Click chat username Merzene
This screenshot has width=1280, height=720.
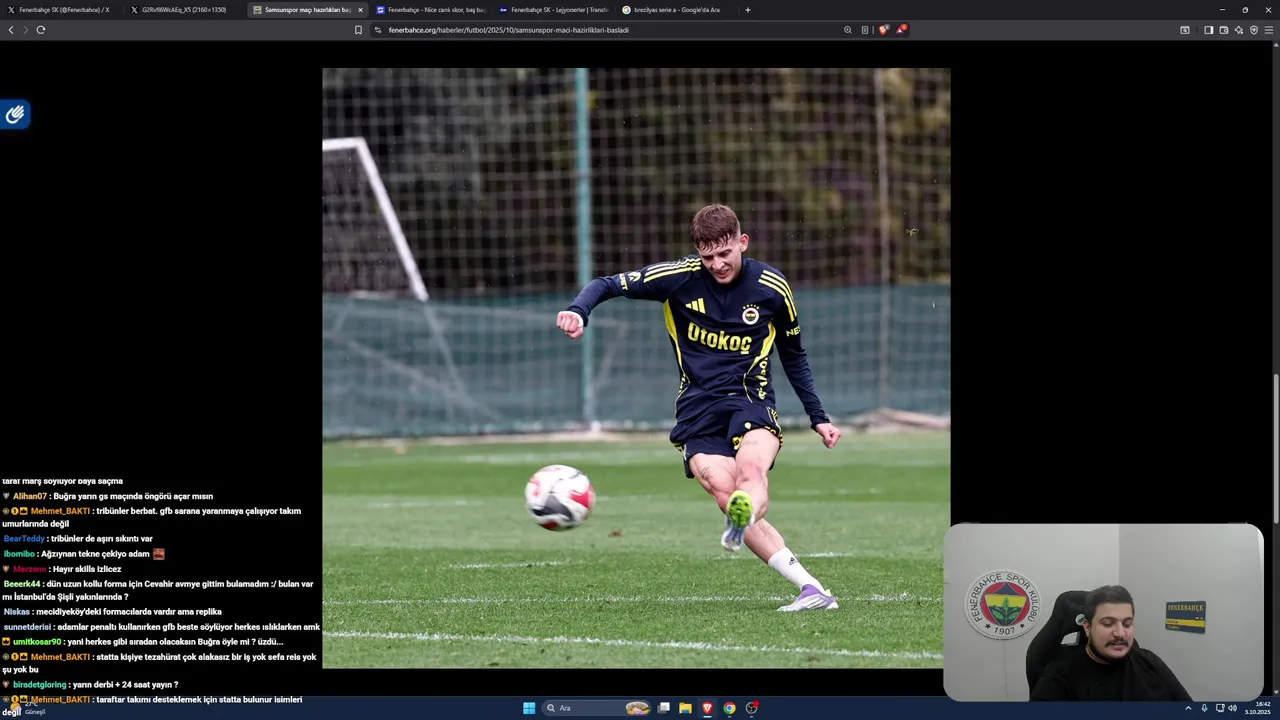(x=30, y=569)
